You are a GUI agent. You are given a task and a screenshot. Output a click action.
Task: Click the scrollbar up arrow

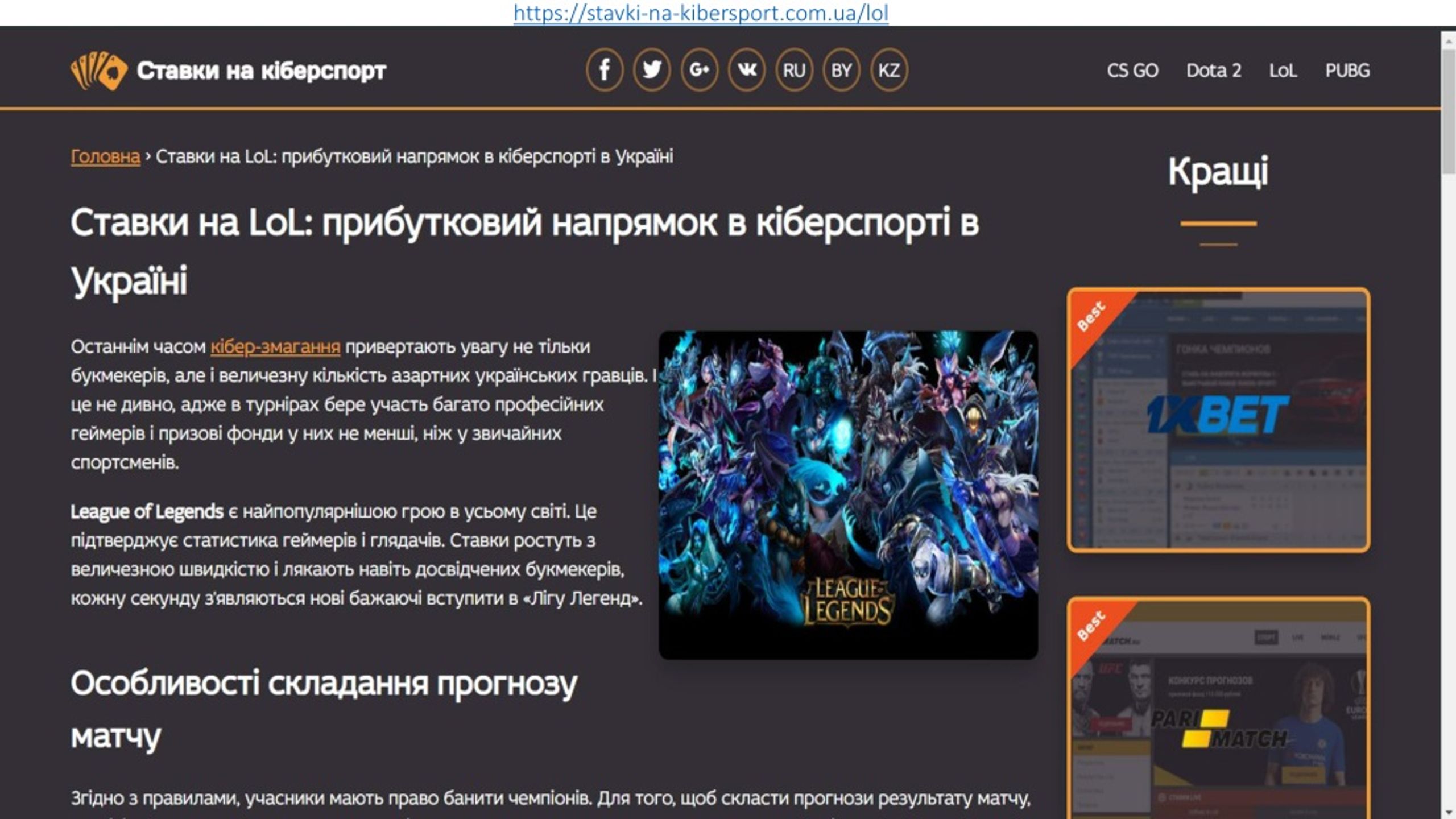click(1449, 40)
